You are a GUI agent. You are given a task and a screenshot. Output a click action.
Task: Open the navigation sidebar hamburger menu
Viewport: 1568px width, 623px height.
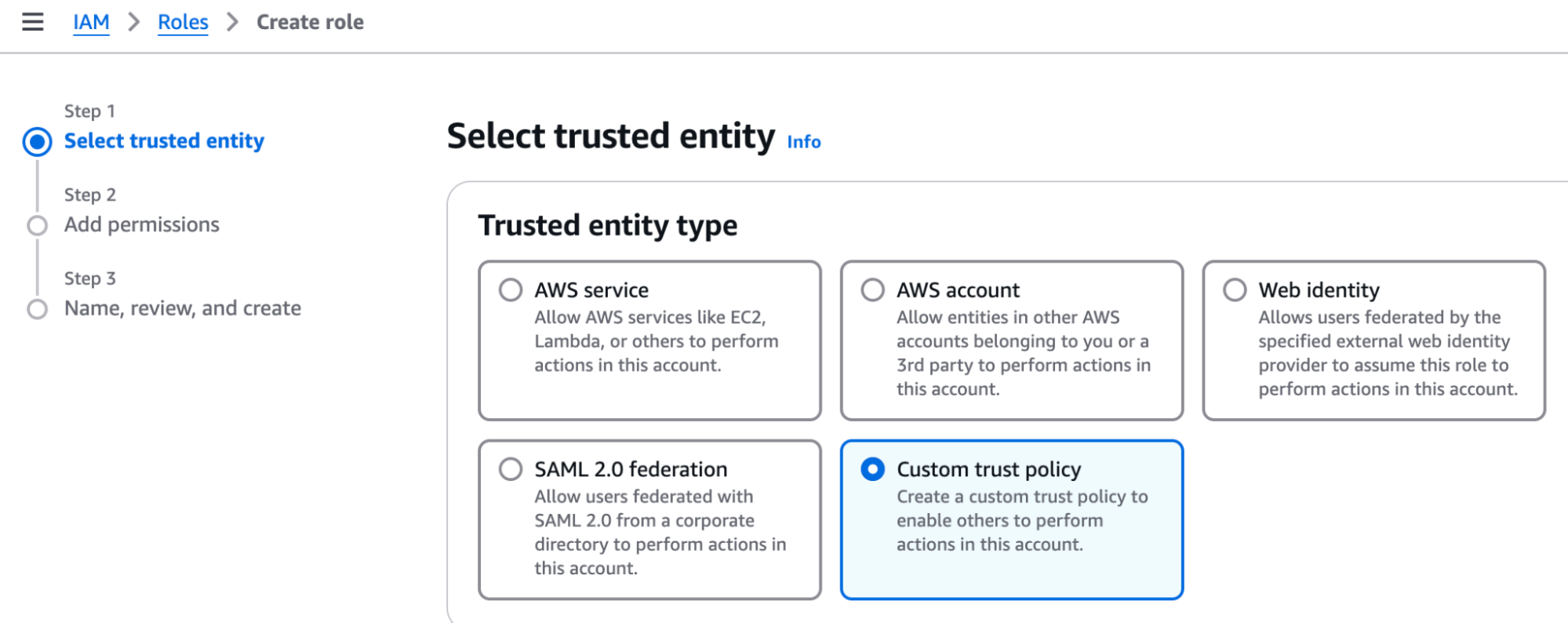coord(31,22)
